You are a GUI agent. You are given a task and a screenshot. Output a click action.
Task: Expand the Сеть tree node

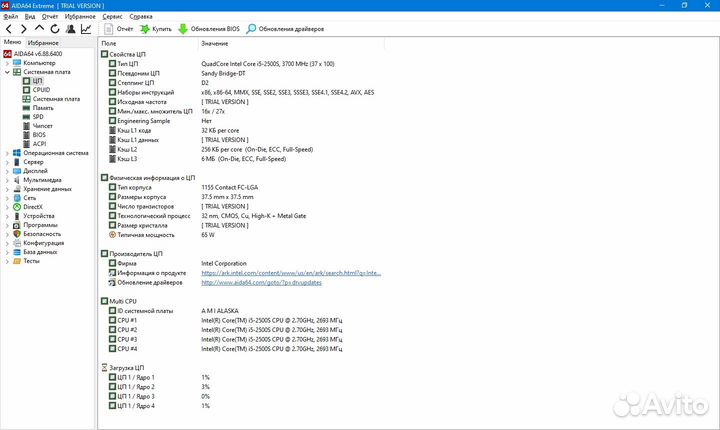[7, 198]
